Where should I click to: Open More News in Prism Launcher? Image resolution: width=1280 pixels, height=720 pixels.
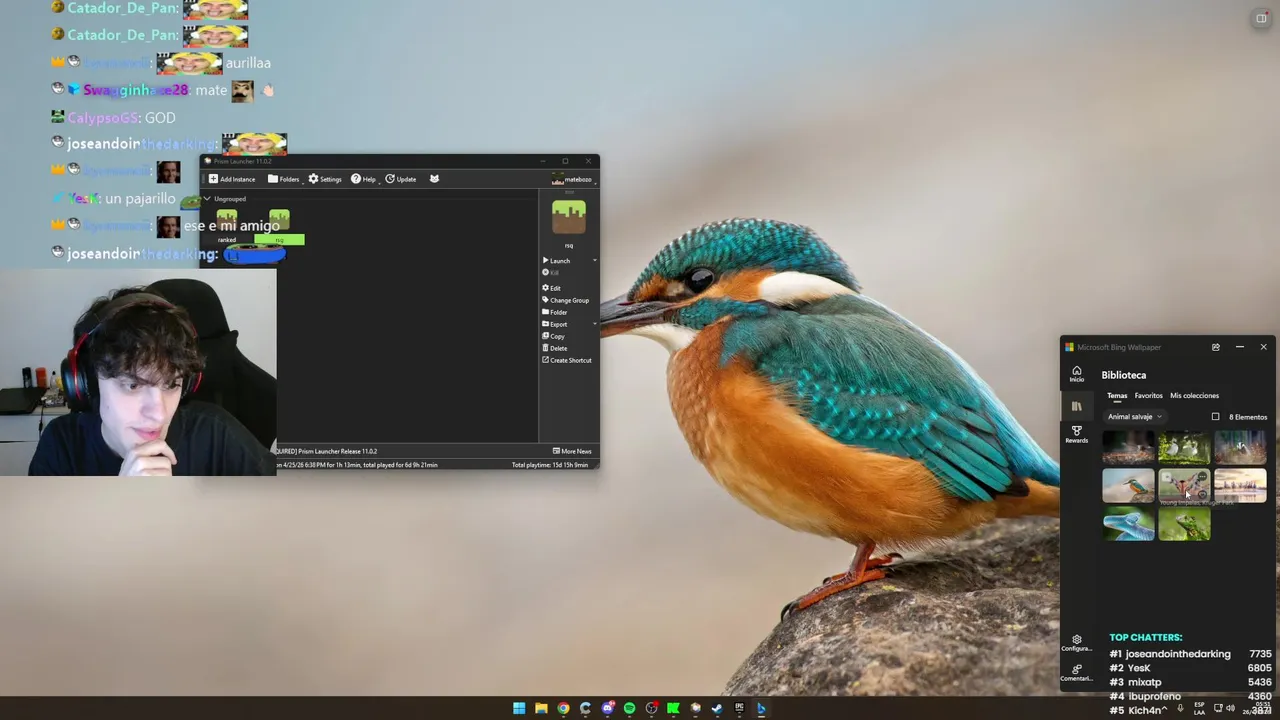tap(572, 451)
